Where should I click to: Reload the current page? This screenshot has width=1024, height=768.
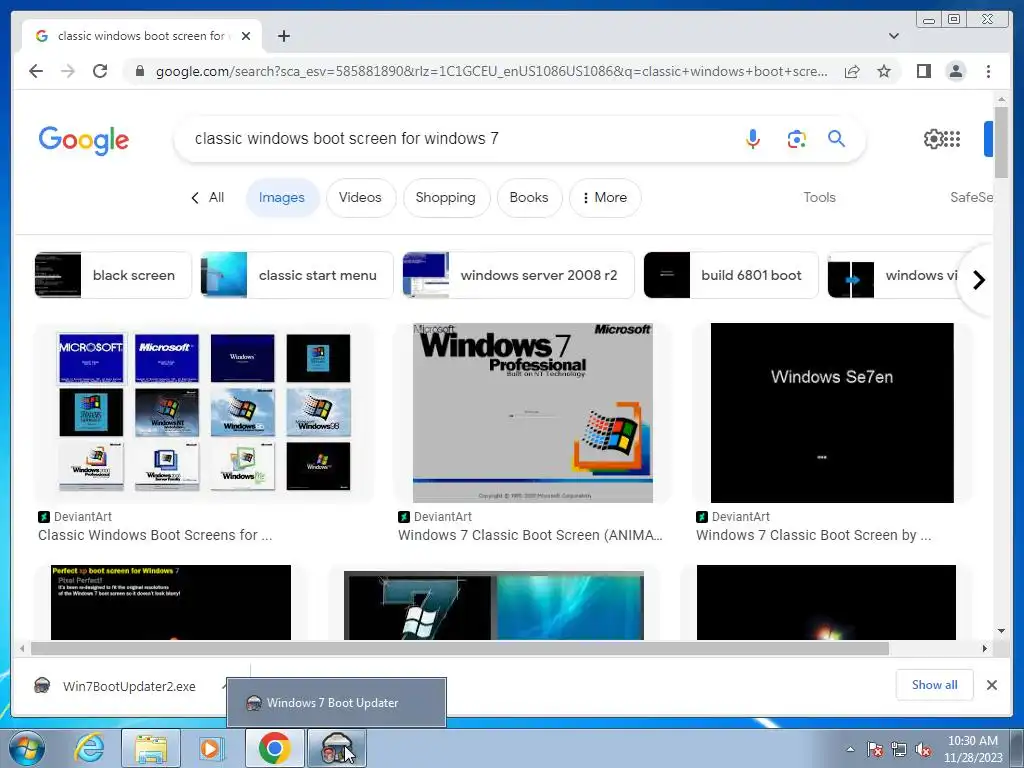click(100, 71)
